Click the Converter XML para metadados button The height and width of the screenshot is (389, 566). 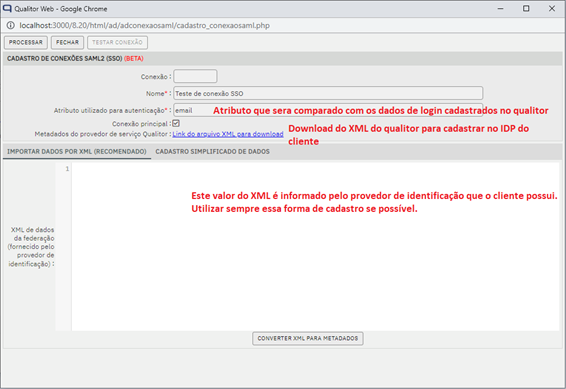[308, 338]
